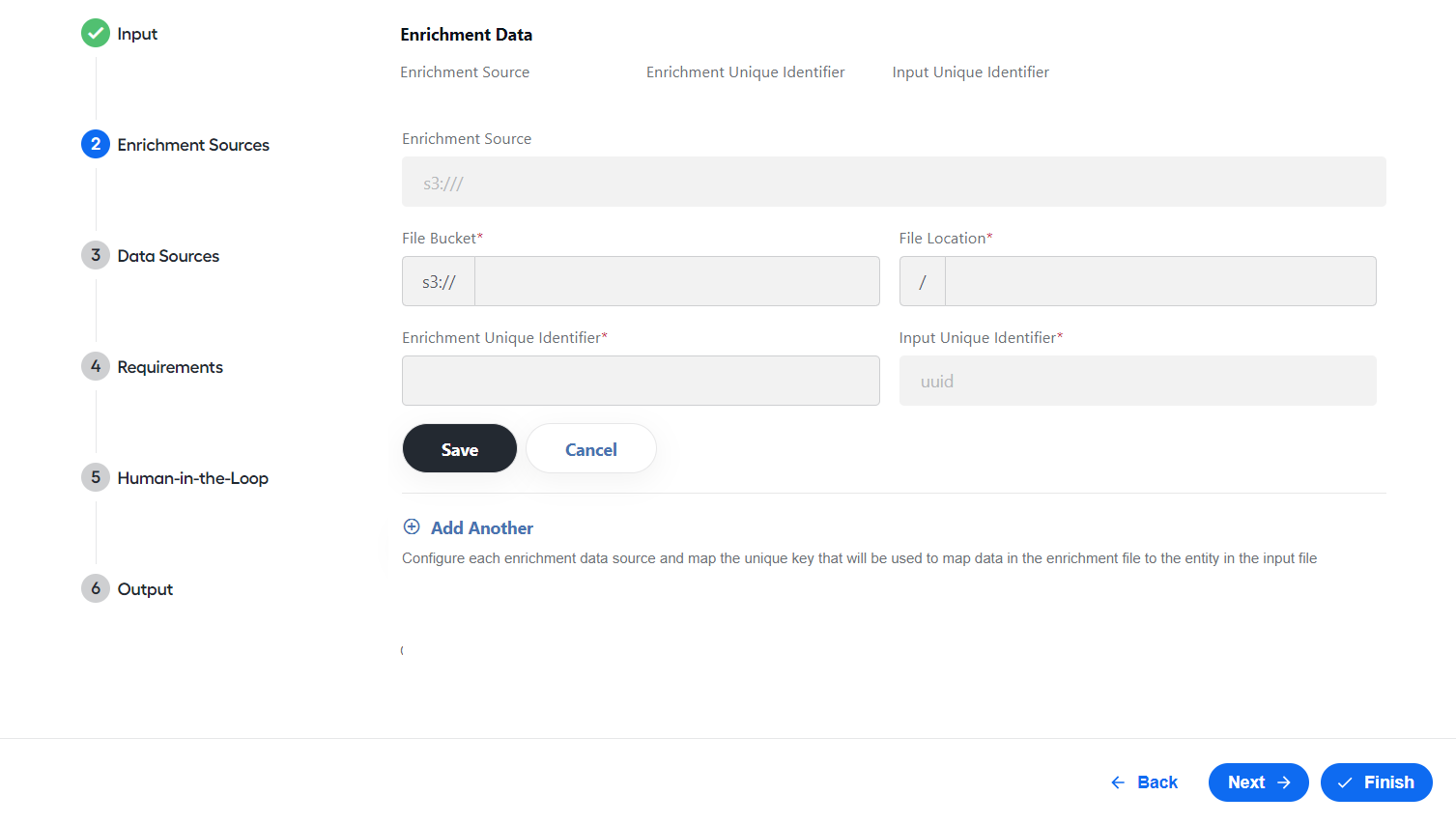Image resolution: width=1456 pixels, height=824 pixels.
Task: Click the green checkmark Input step icon
Action: point(96,33)
